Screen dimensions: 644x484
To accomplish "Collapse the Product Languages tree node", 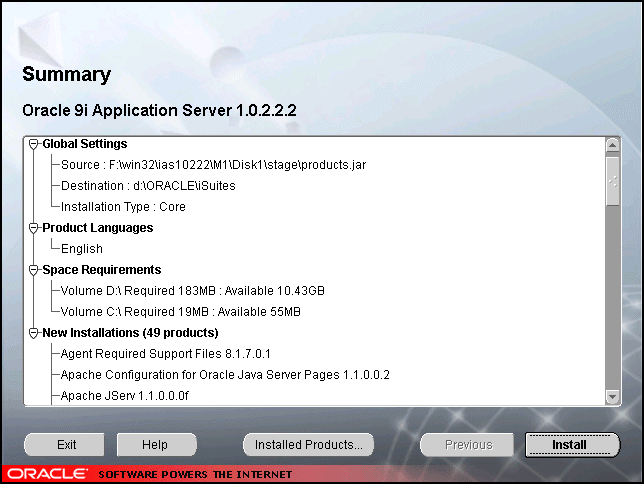I will coord(34,228).
